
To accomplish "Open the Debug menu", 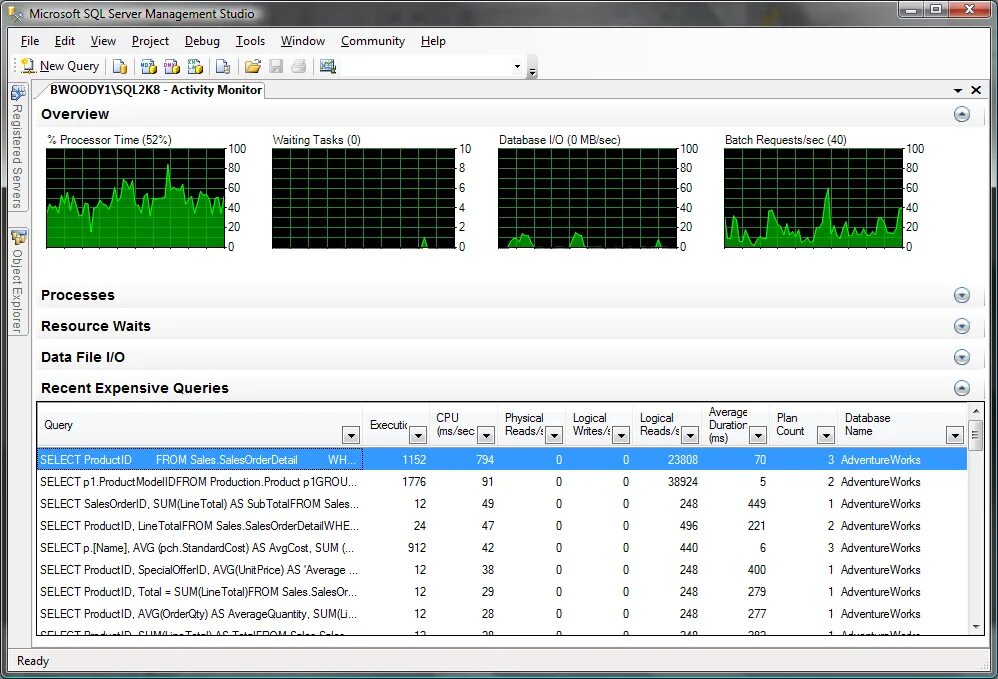I will [x=202, y=41].
